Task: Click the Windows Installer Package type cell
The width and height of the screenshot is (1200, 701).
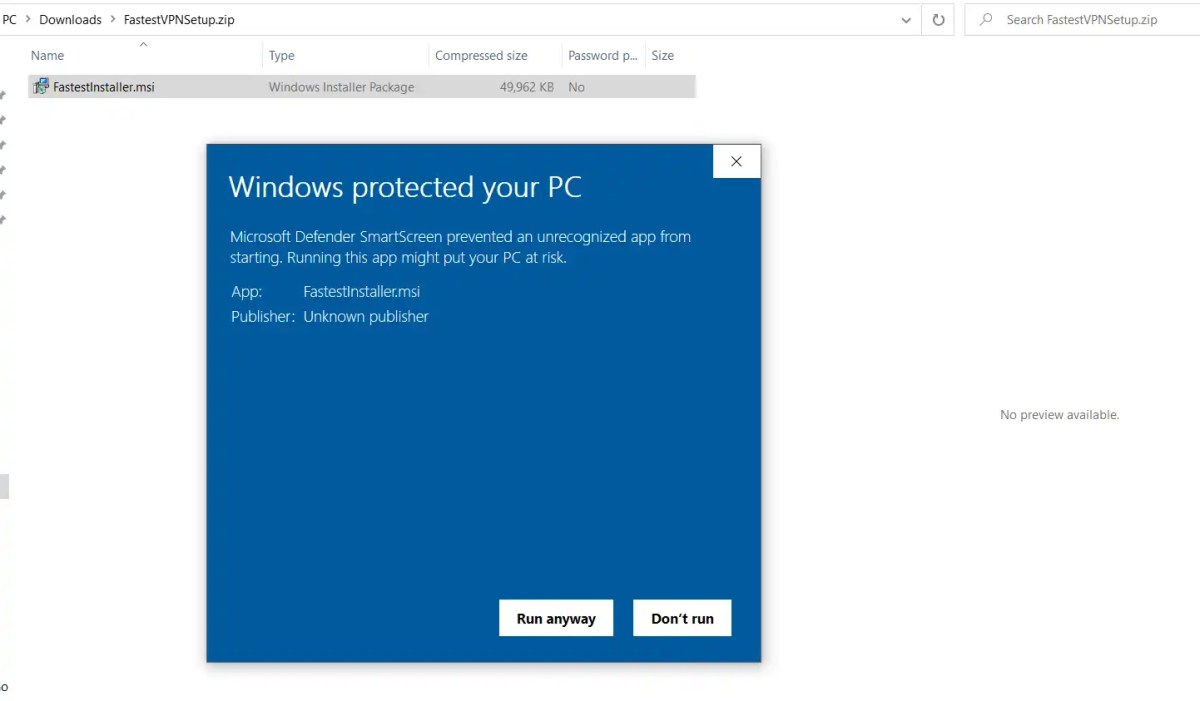Action: (x=341, y=87)
